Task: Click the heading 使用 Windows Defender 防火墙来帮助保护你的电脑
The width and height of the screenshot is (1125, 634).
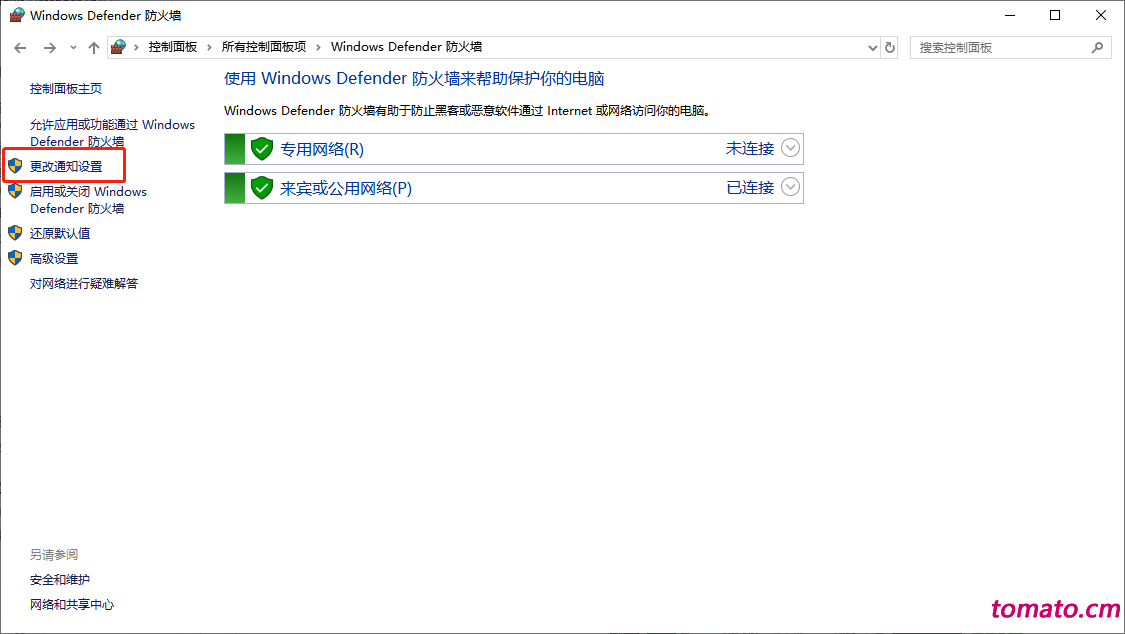Action: coord(414,79)
